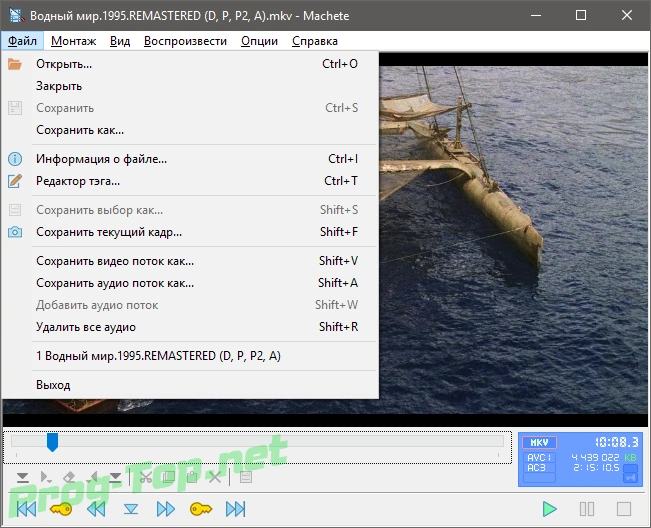Click the X Delete selection icon
Screen dimensions: 651x528
pyautogui.click(x=215, y=477)
